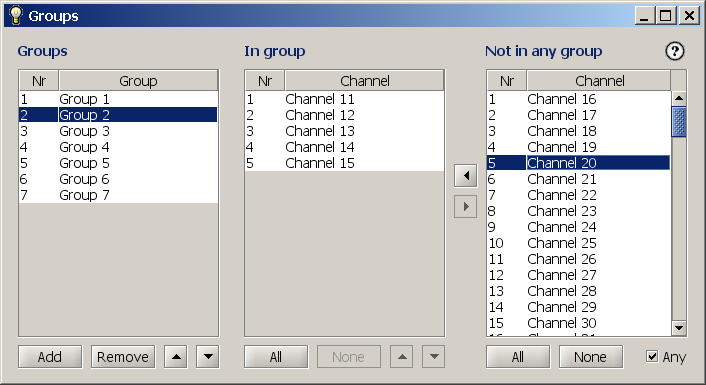
Task: Select Channel 21 in ungrouped list
Action: tap(579, 179)
